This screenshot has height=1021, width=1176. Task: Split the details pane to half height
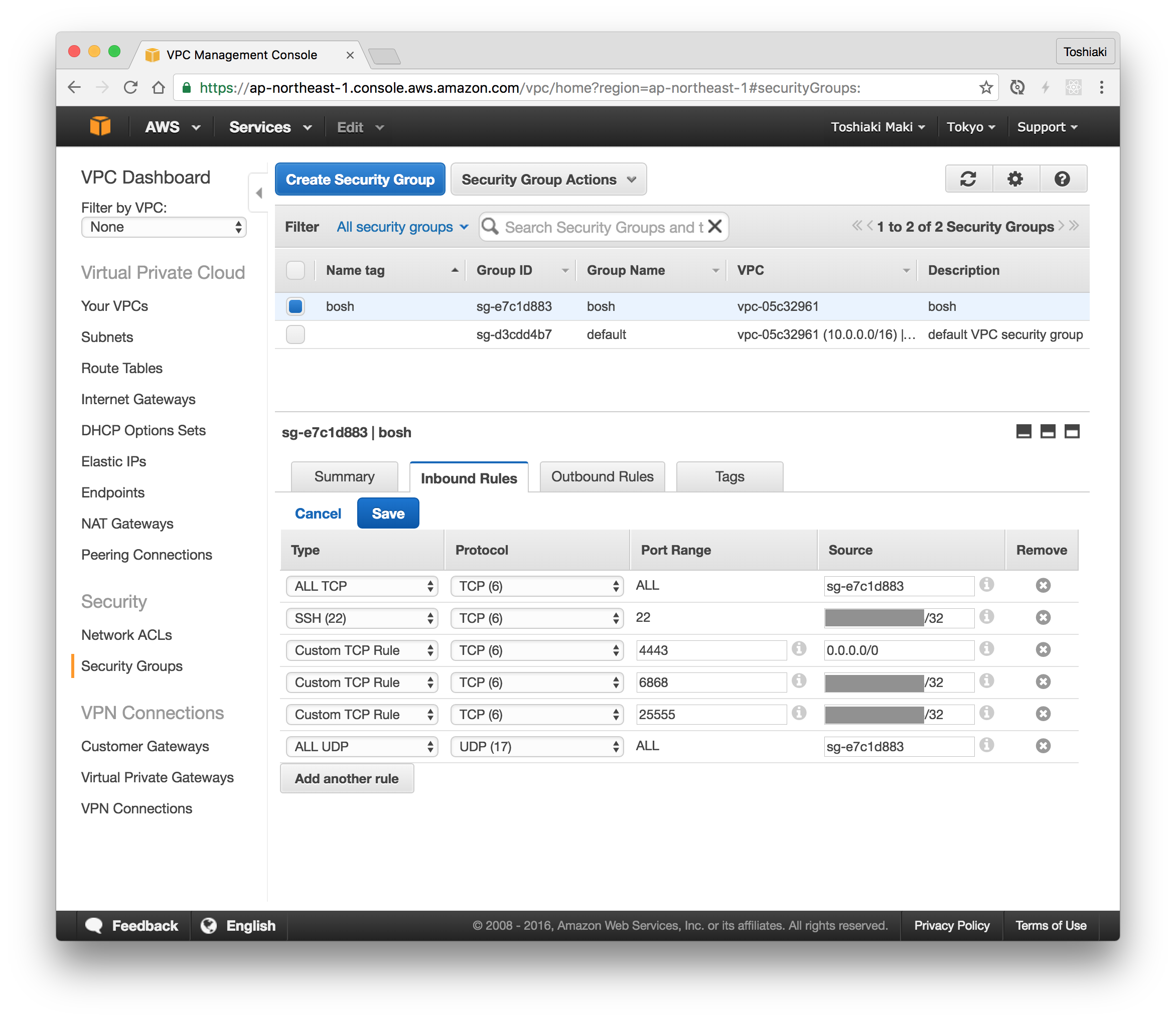1048,431
